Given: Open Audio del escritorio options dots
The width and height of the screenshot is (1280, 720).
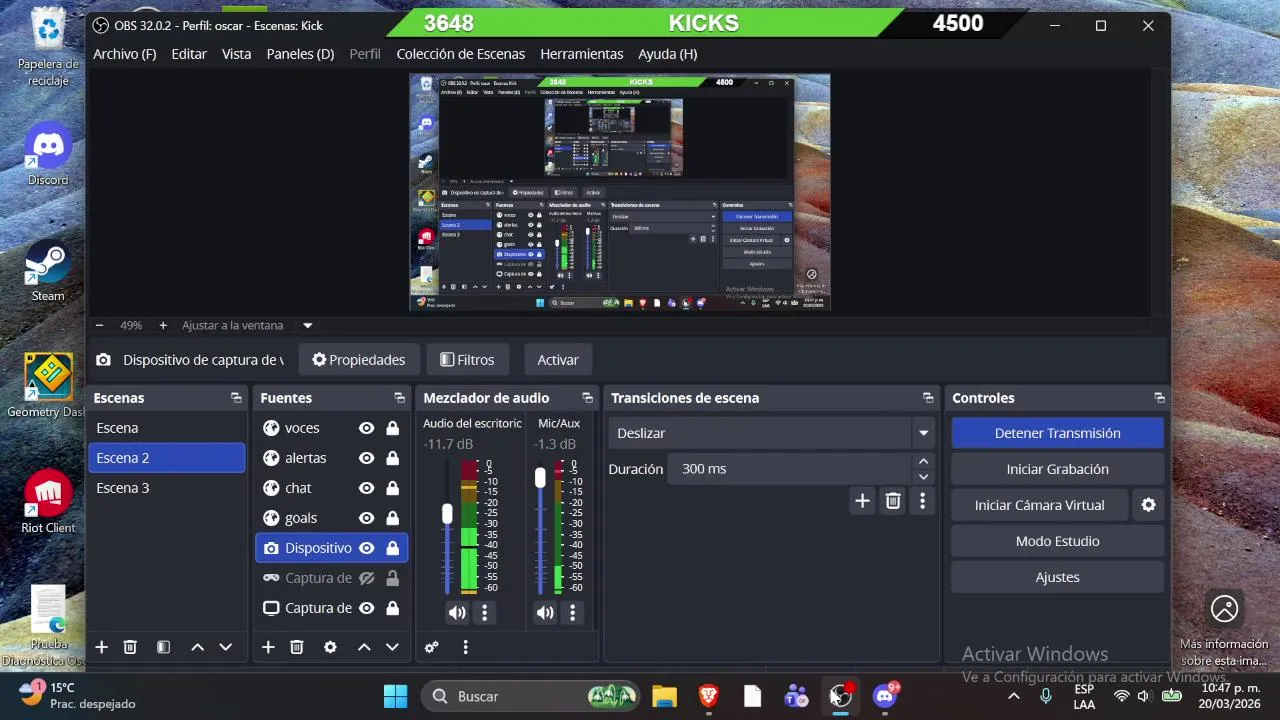Looking at the screenshot, I should coord(485,613).
